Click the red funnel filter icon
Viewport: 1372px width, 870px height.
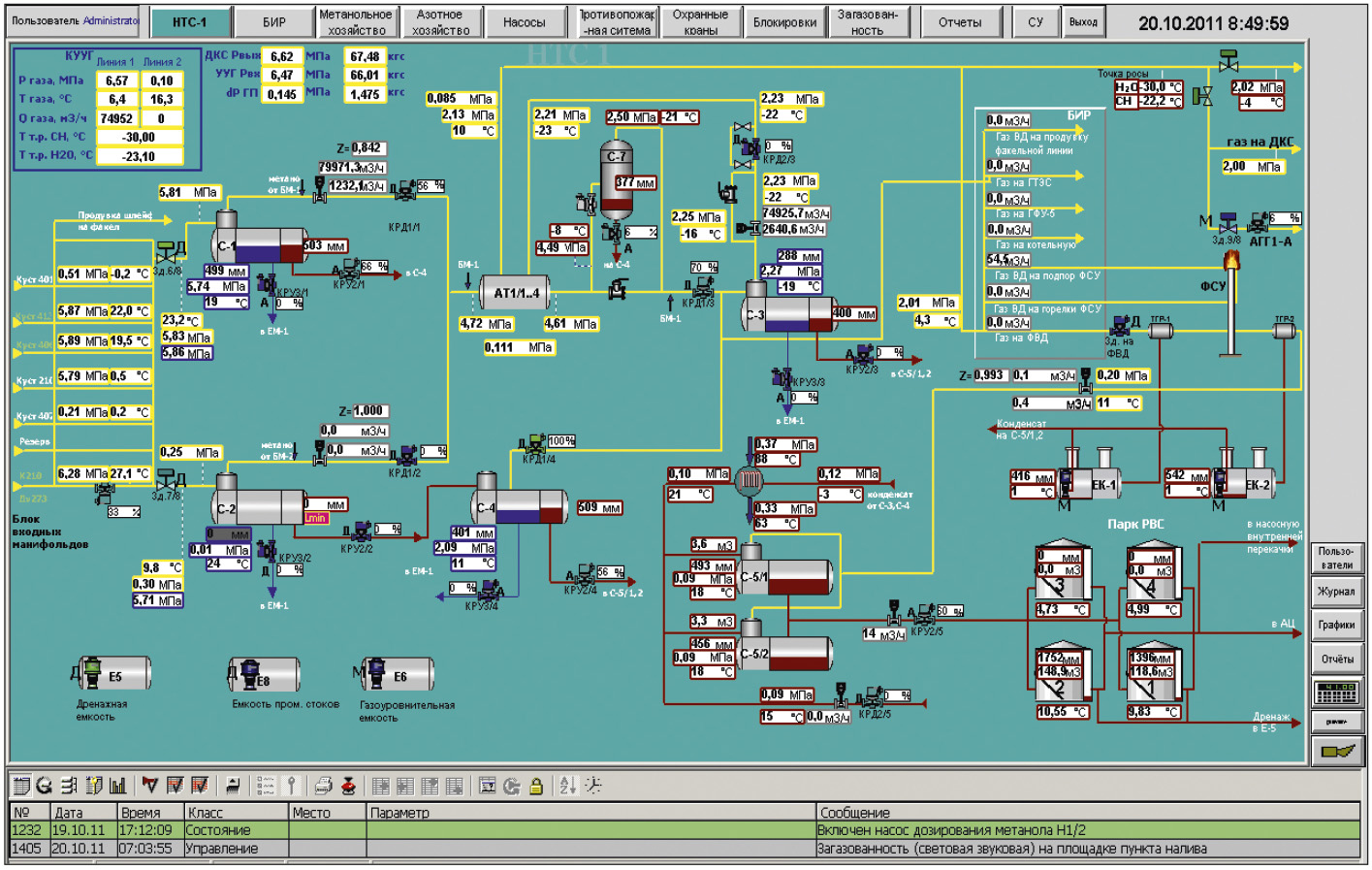[149, 786]
